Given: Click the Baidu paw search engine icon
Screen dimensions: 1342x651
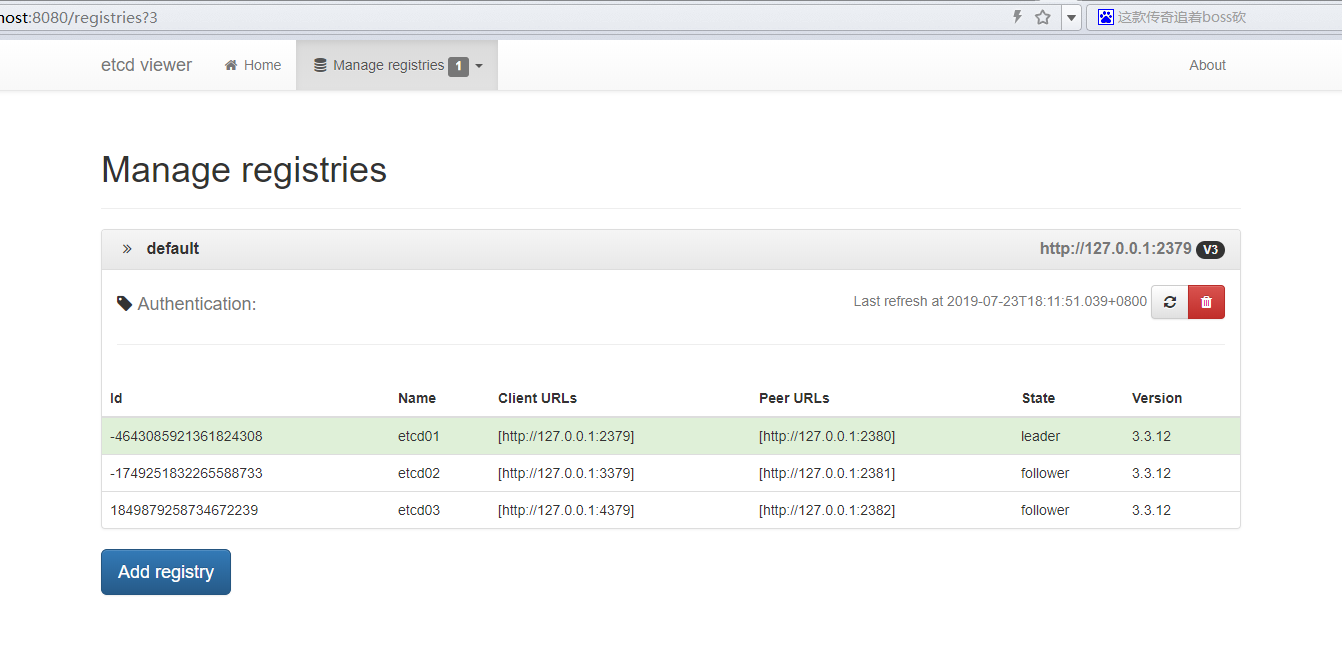Looking at the screenshot, I should pos(1105,17).
